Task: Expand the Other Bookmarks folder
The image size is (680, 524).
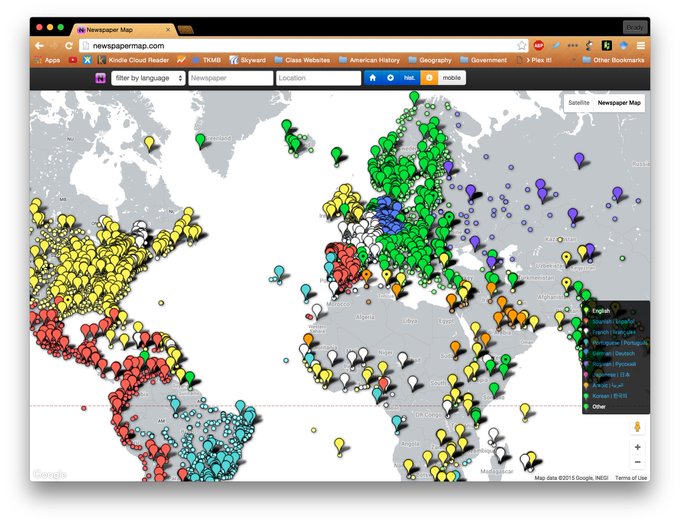Action: 614,60
